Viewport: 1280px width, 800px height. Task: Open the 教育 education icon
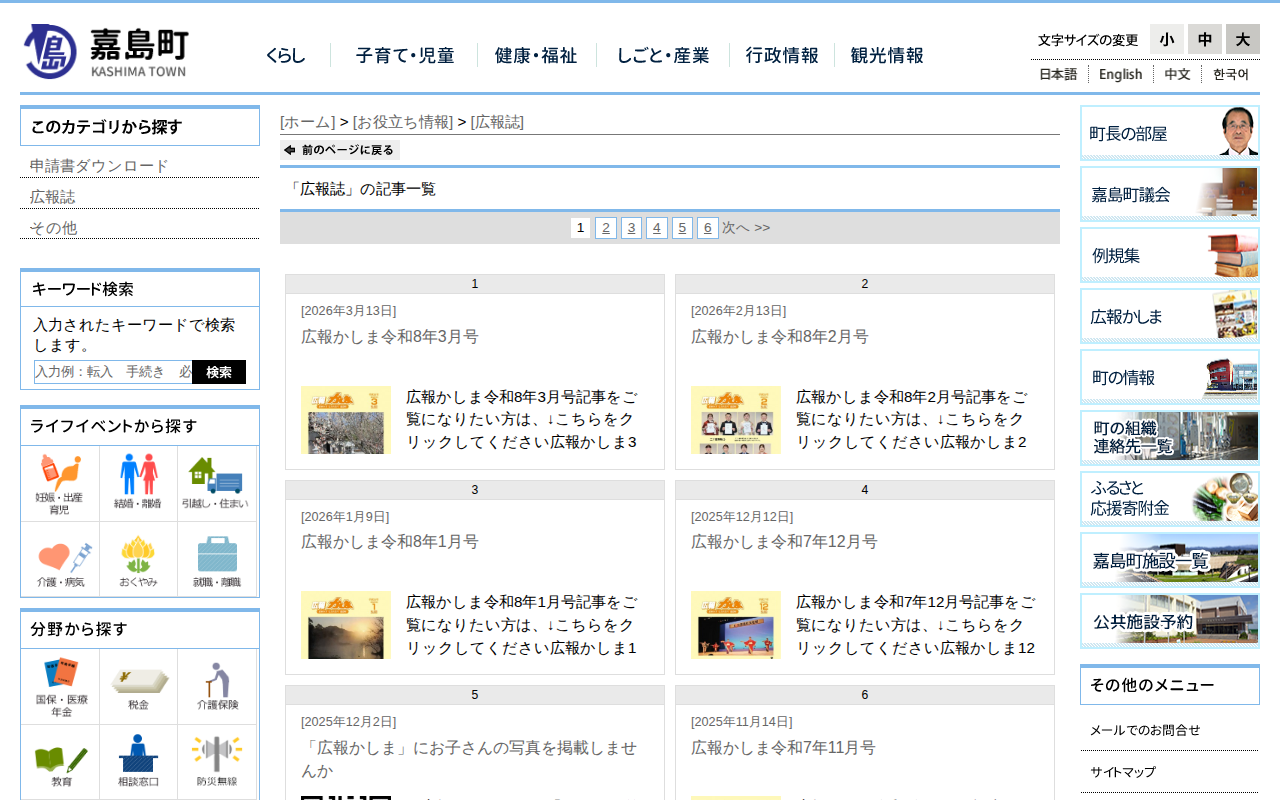click(x=61, y=761)
